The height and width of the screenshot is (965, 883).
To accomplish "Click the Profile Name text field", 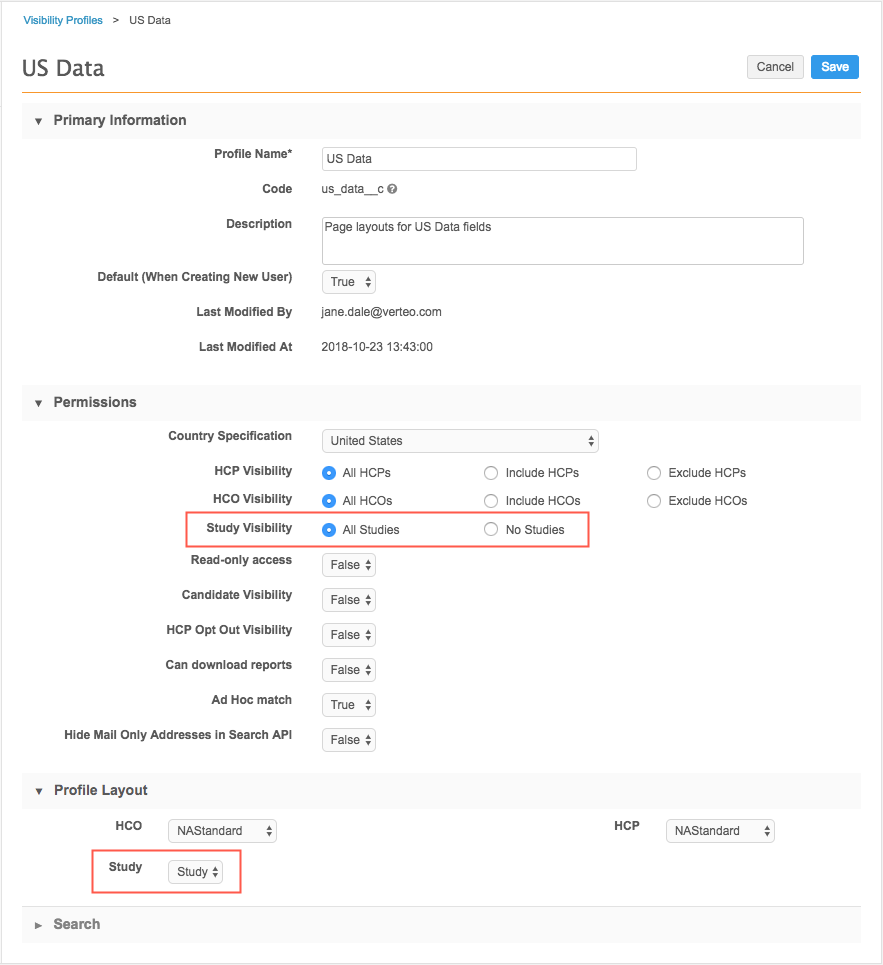I will click(x=479, y=159).
